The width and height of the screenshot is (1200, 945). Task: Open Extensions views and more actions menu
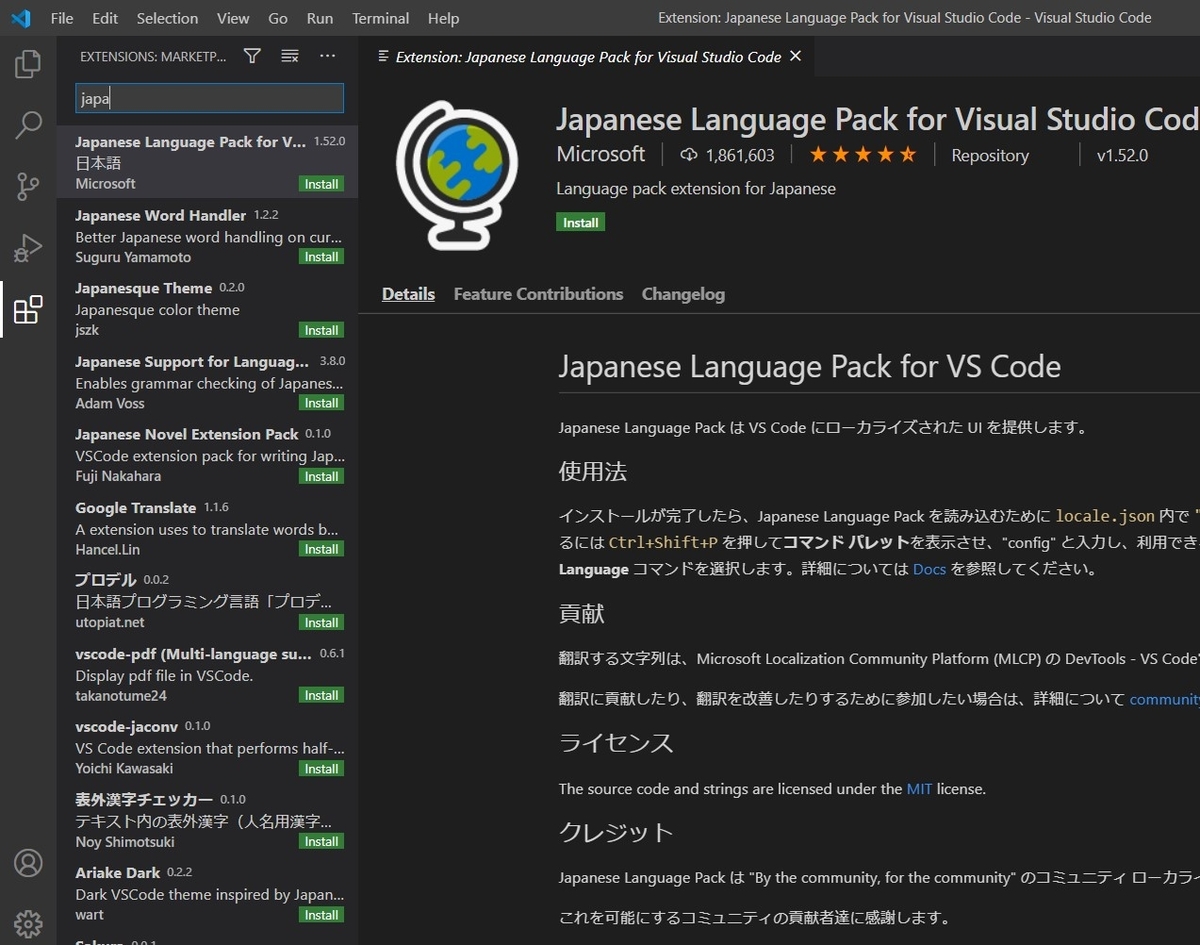pos(327,56)
